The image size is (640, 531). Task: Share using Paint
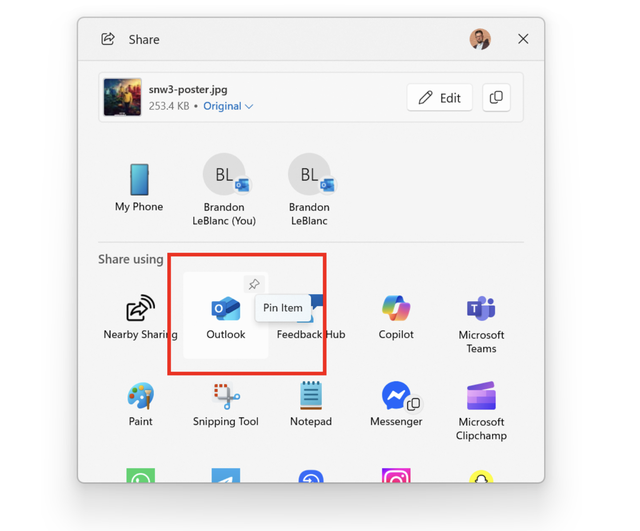[140, 404]
